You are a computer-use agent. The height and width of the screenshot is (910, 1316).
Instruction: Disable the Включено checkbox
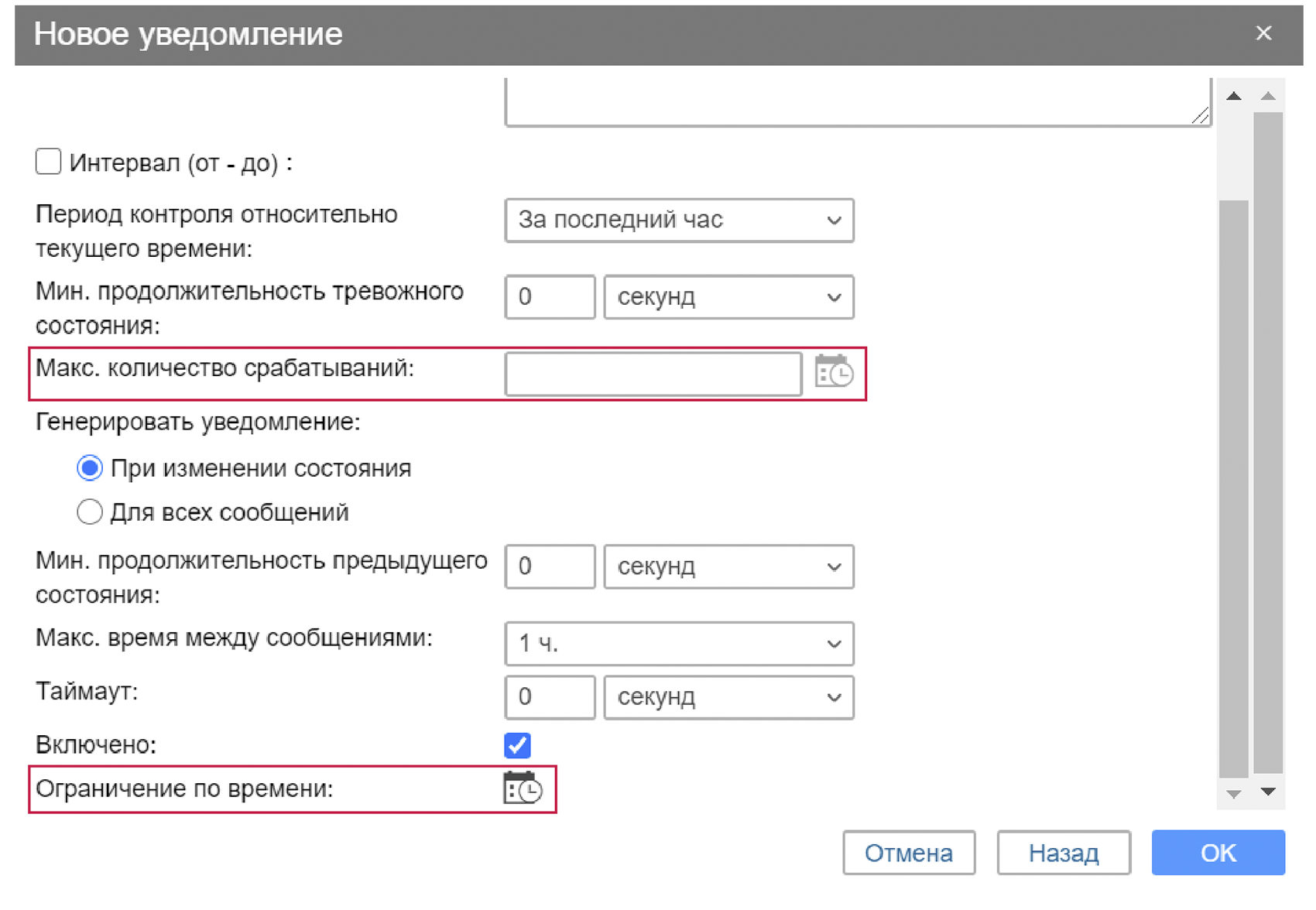point(517,745)
